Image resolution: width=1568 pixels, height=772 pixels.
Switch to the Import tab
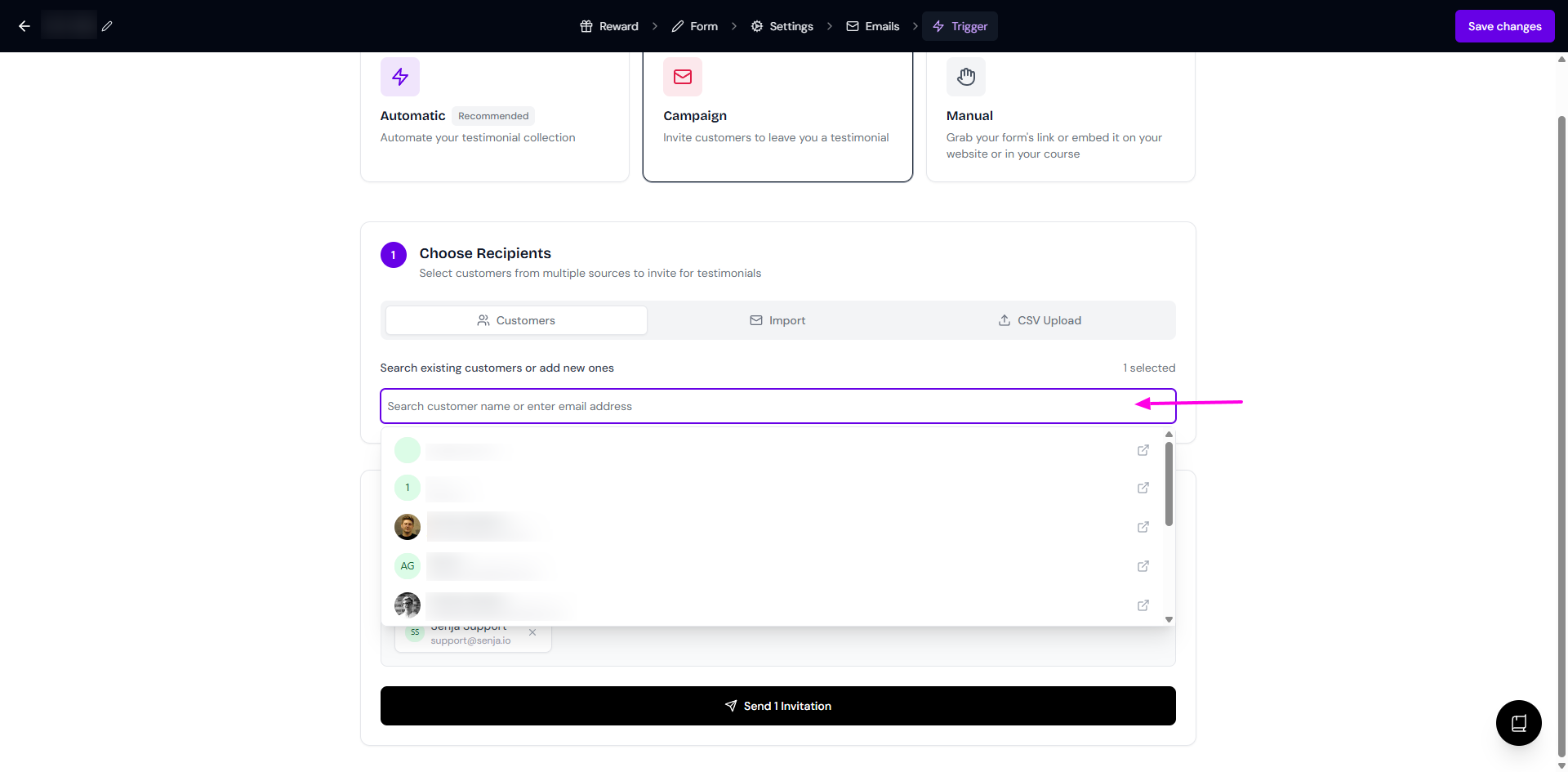[x=777, y=320]
